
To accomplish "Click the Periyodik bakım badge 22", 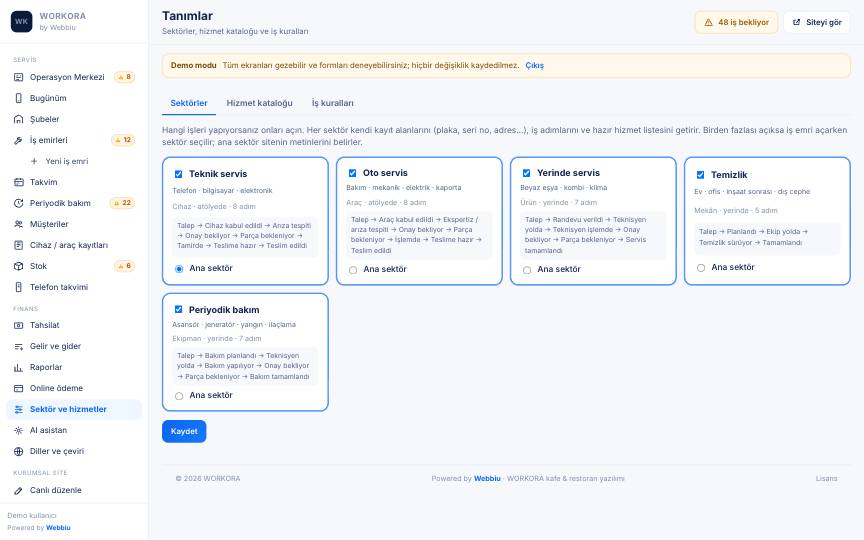I will click(x=123, y=203).
